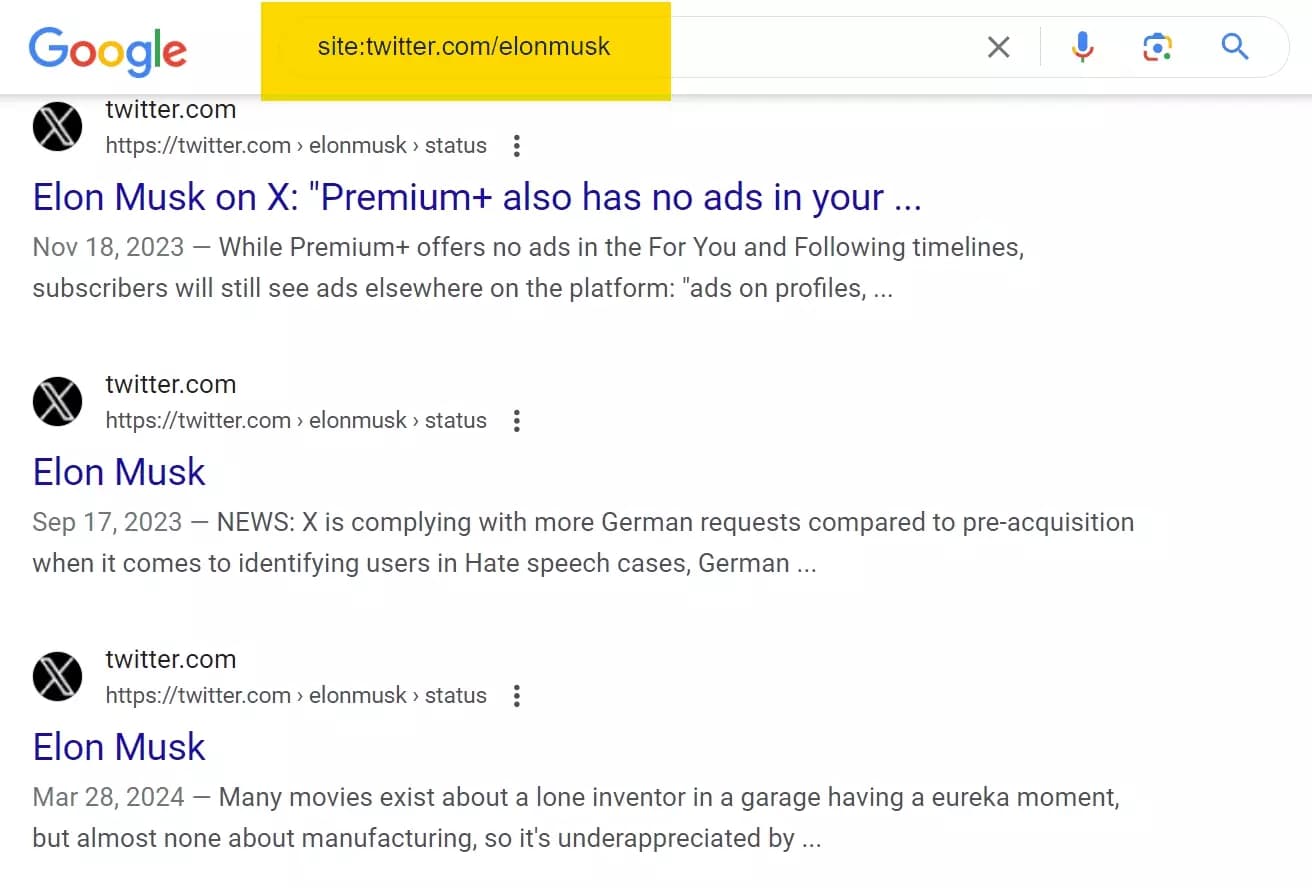Screen dimensions: 1312x888
Task: Click the X favicon next to the second result
Action: pyautogui.click(x=57, y=401)
